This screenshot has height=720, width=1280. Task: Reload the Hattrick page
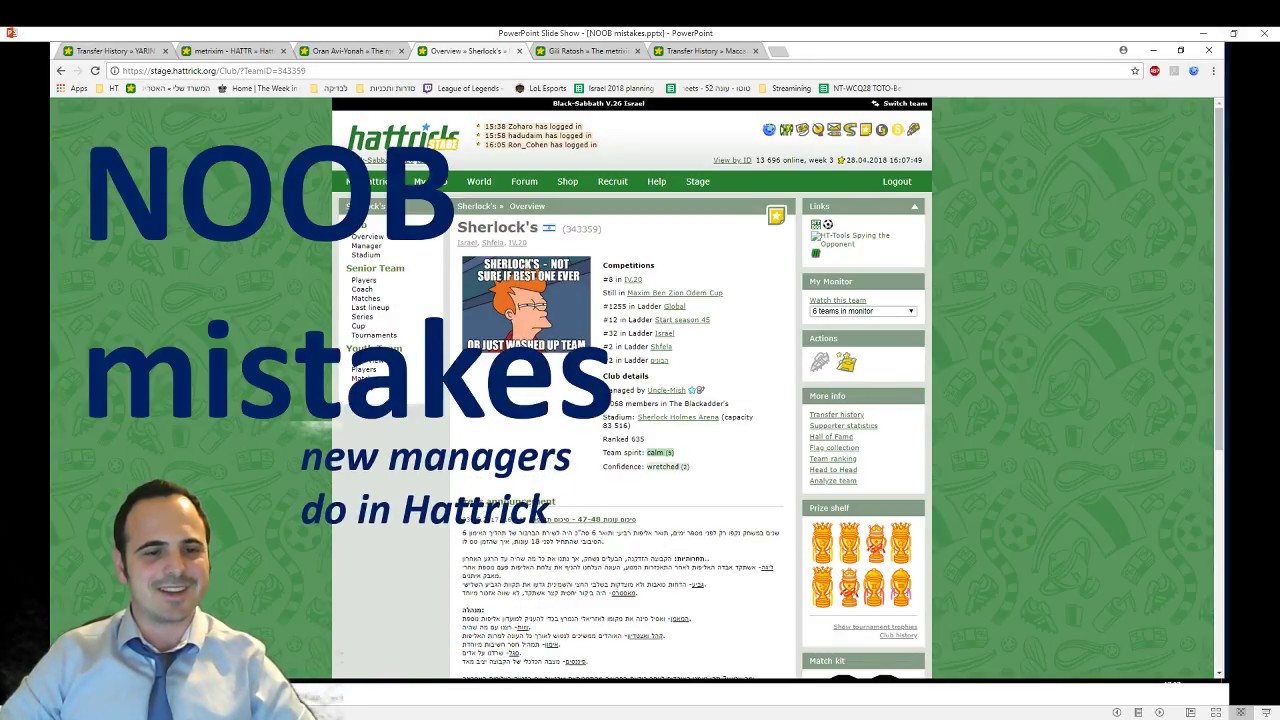(95, 71)
